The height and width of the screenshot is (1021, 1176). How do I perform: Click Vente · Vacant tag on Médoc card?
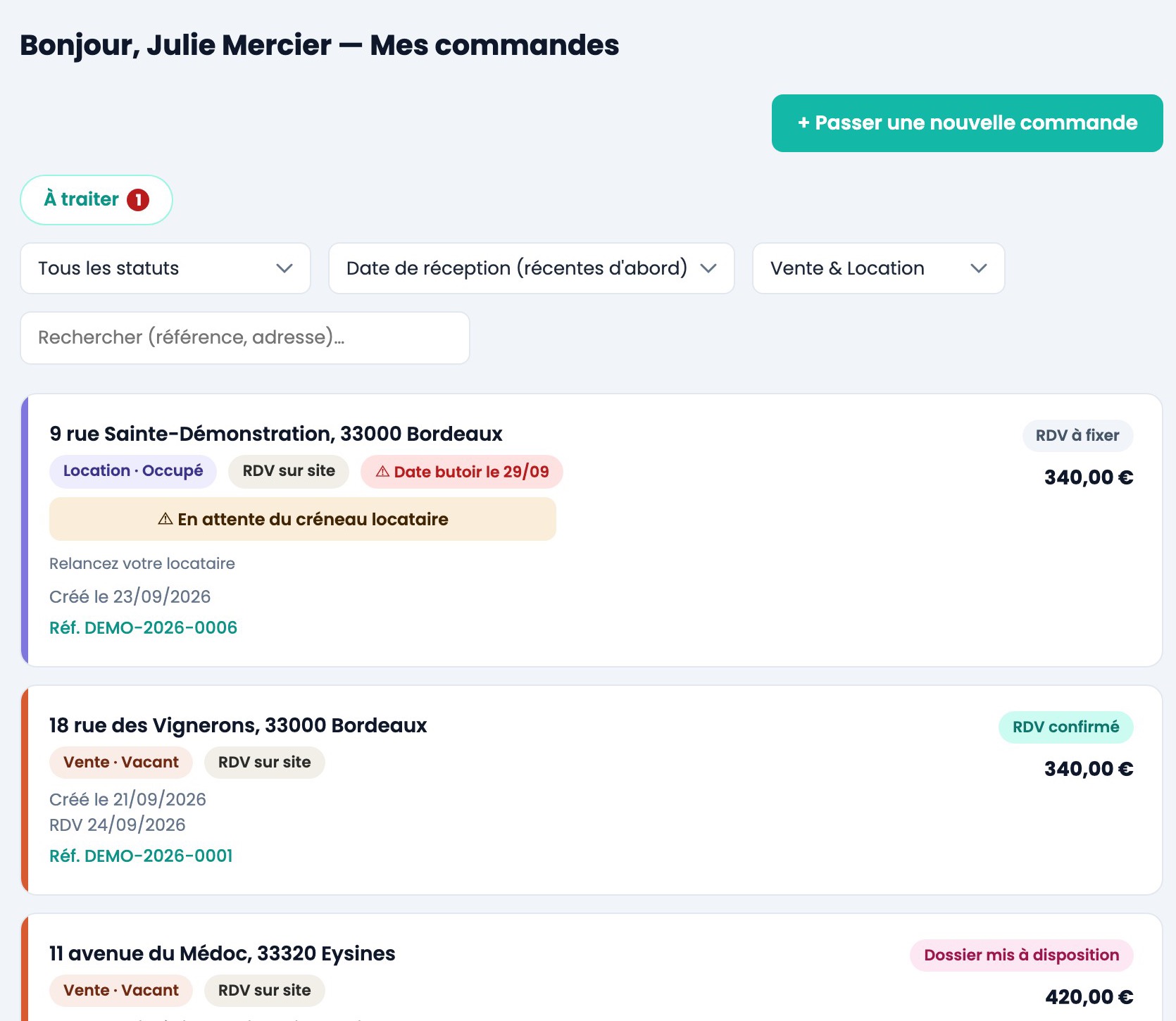coord(121,991)
